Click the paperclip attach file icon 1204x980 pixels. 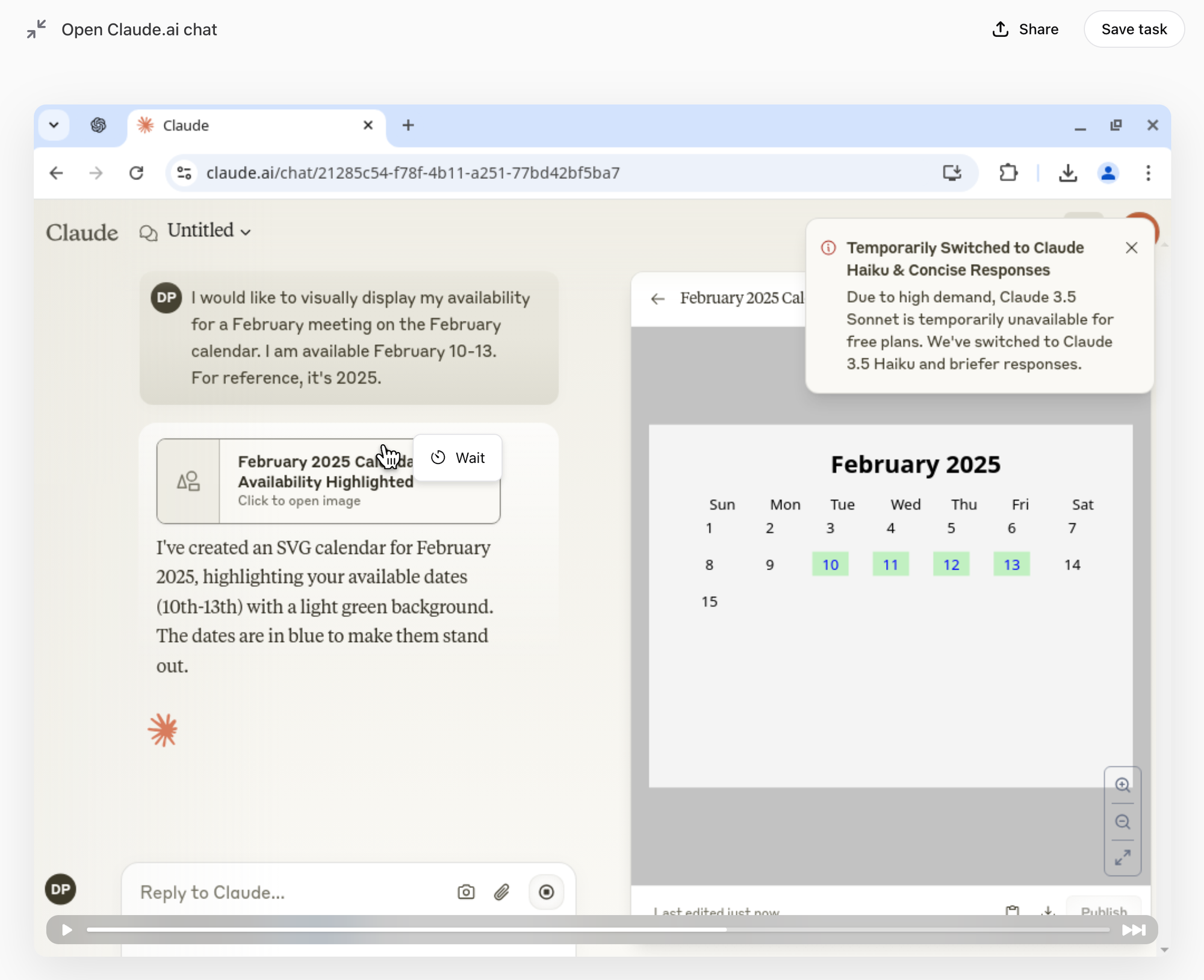tap(501, 892)
